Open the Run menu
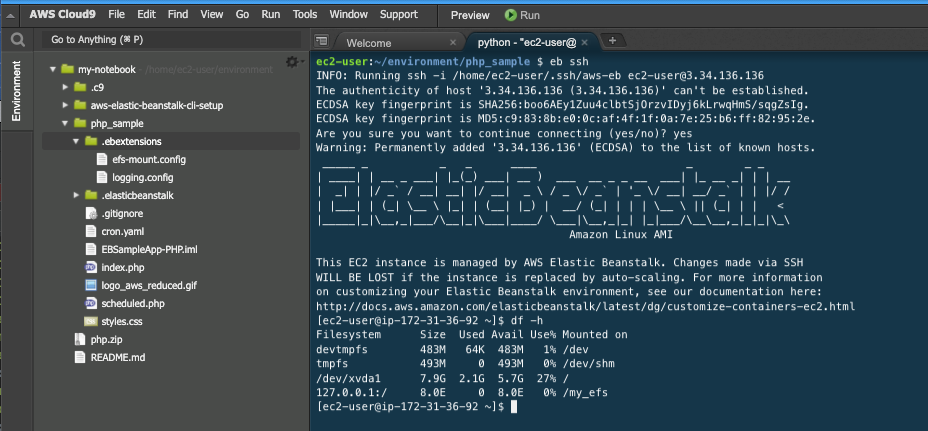The width and height of the screenshot is (928, 431). click(270, 14)
